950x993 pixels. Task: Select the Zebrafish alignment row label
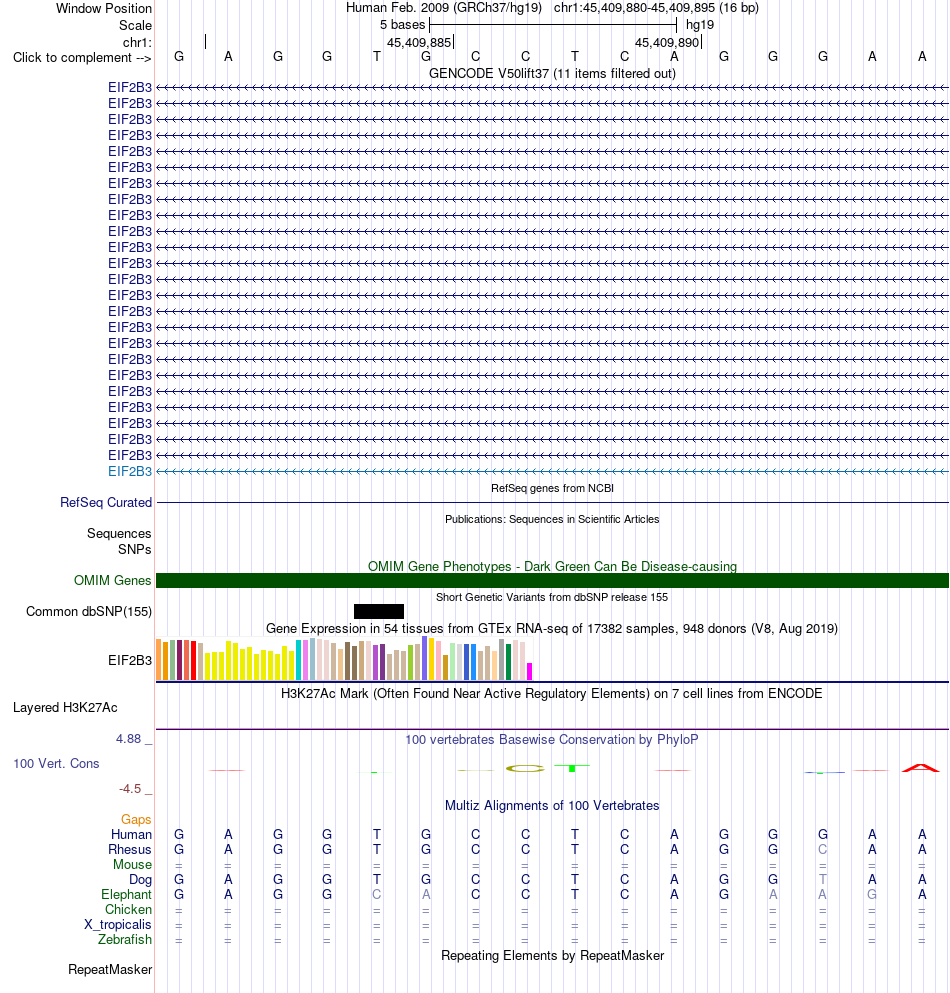[x=125, y=940]
